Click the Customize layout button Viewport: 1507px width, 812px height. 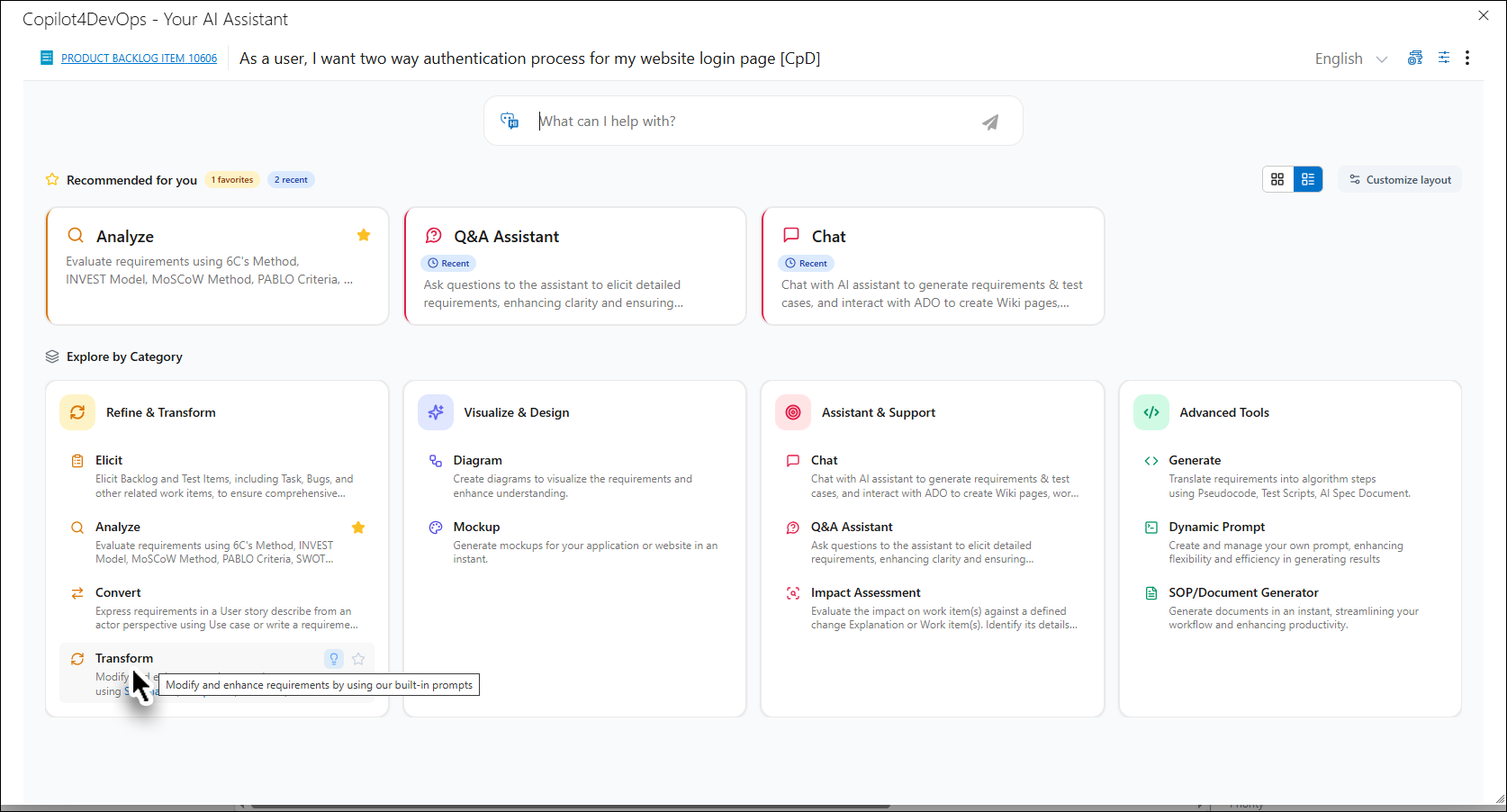pos(1400,180)
